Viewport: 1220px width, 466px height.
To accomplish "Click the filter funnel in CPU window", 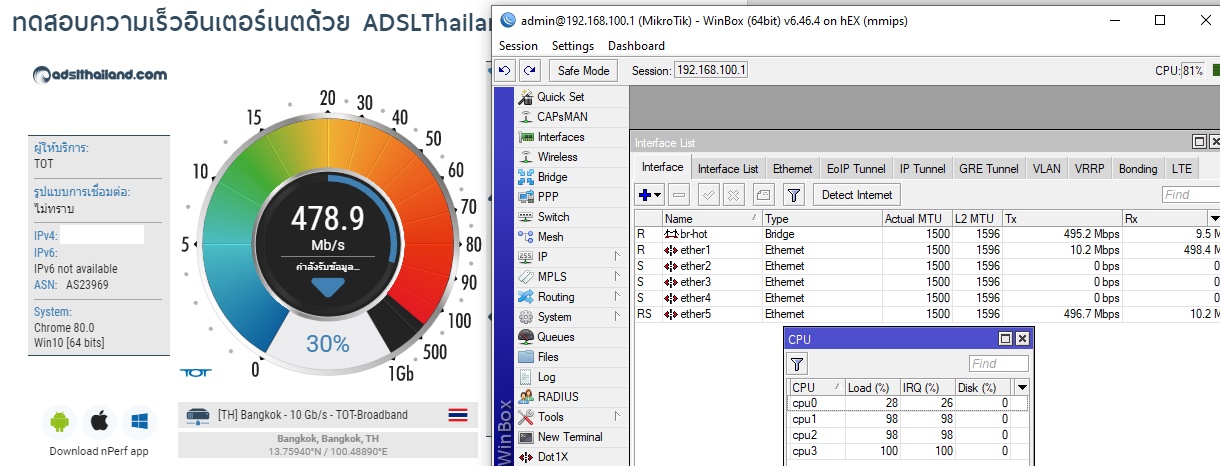I will (x=798, y=364).
